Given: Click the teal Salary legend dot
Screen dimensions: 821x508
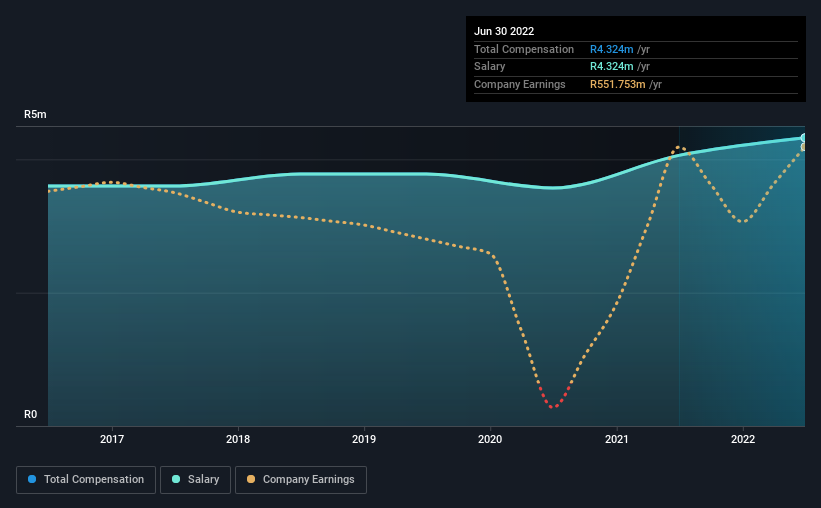Looking at the screenshot, I should click(176, 479).
